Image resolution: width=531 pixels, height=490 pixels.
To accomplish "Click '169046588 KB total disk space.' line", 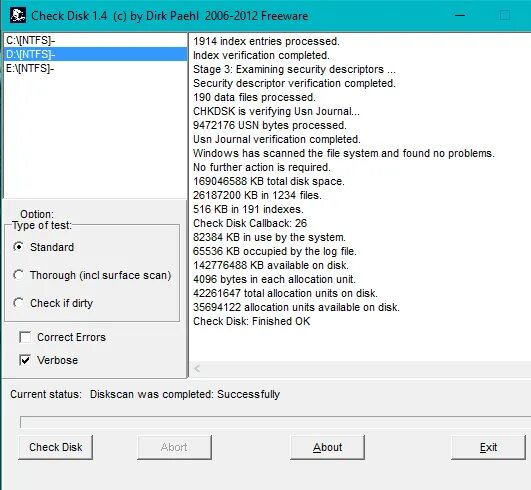I will click(269, 181).
